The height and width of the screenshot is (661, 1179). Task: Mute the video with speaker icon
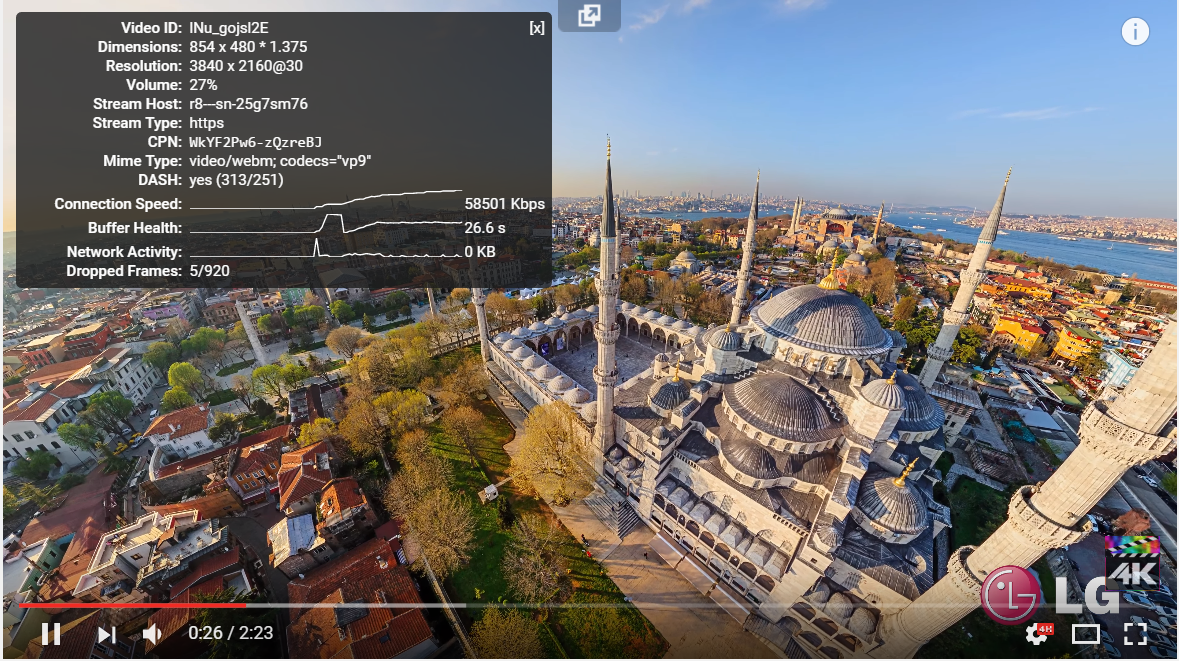pyautogui.click(x=152, y=634)
